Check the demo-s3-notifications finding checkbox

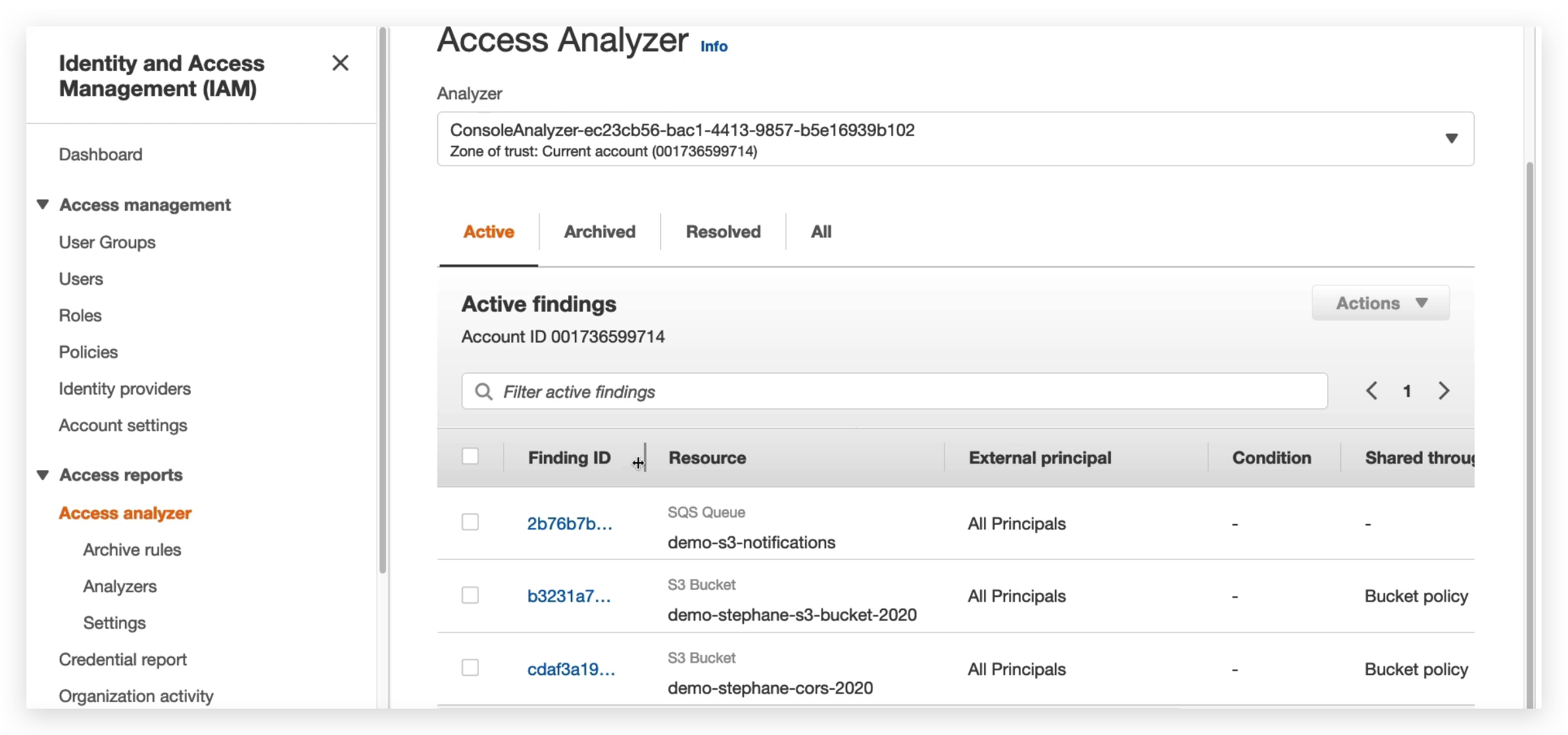(470, 523)
